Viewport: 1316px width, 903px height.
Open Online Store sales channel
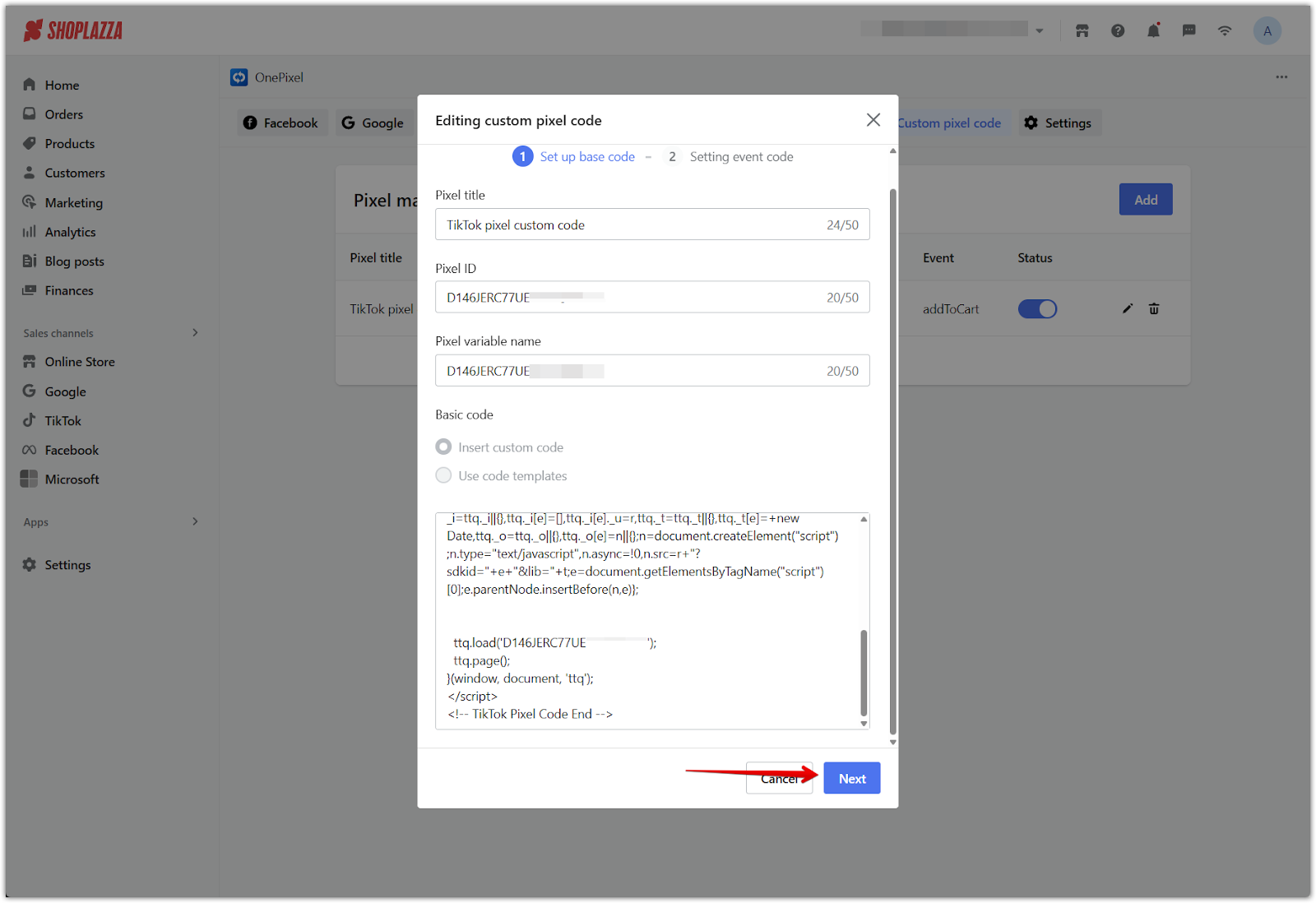click(x=80, y=362)
